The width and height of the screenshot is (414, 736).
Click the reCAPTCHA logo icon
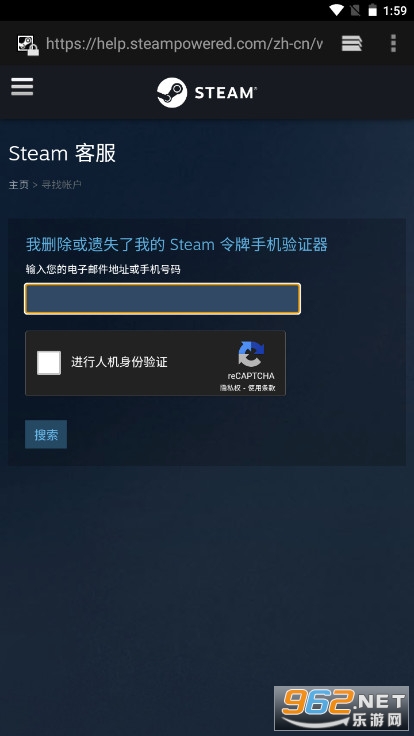pos(251,354)
